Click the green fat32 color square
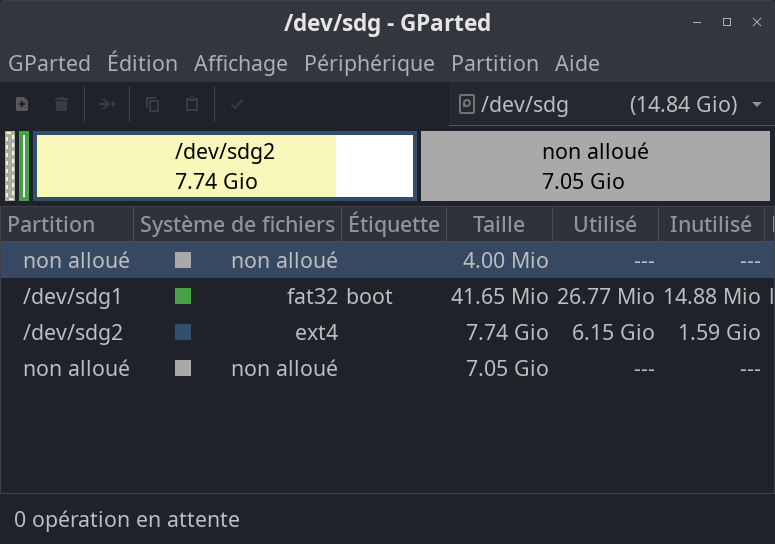Viewport: 775px width, 544px height. 182,297
